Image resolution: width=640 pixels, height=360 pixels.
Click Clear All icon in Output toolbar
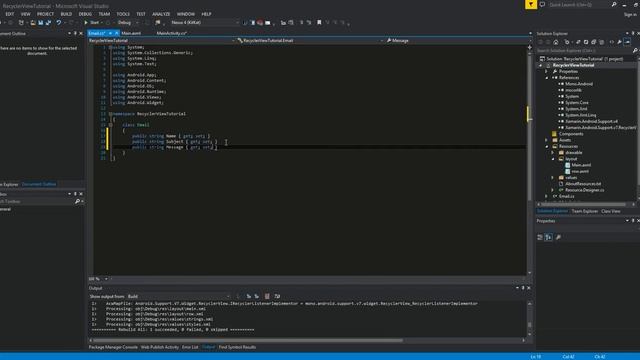[x=267, y=296]
